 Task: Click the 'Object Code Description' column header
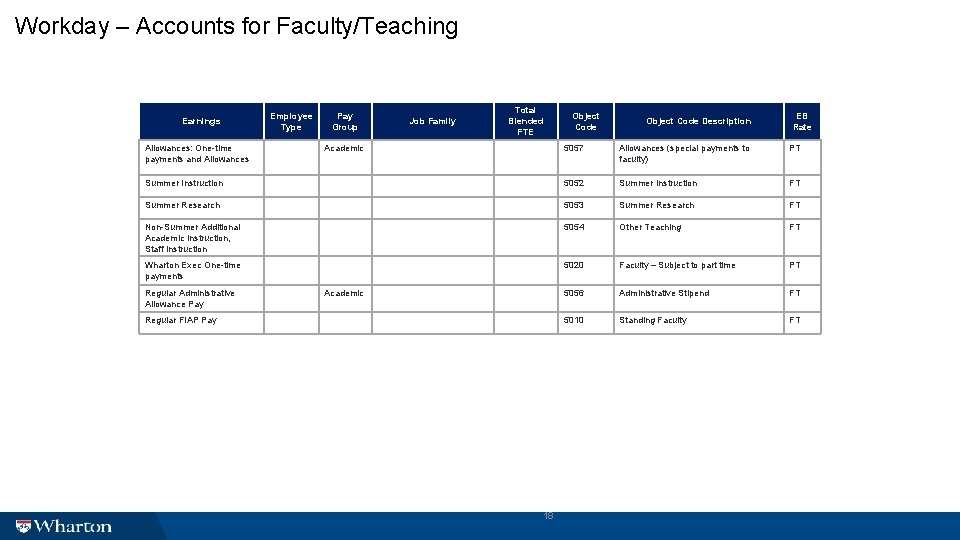pos(699,121)
